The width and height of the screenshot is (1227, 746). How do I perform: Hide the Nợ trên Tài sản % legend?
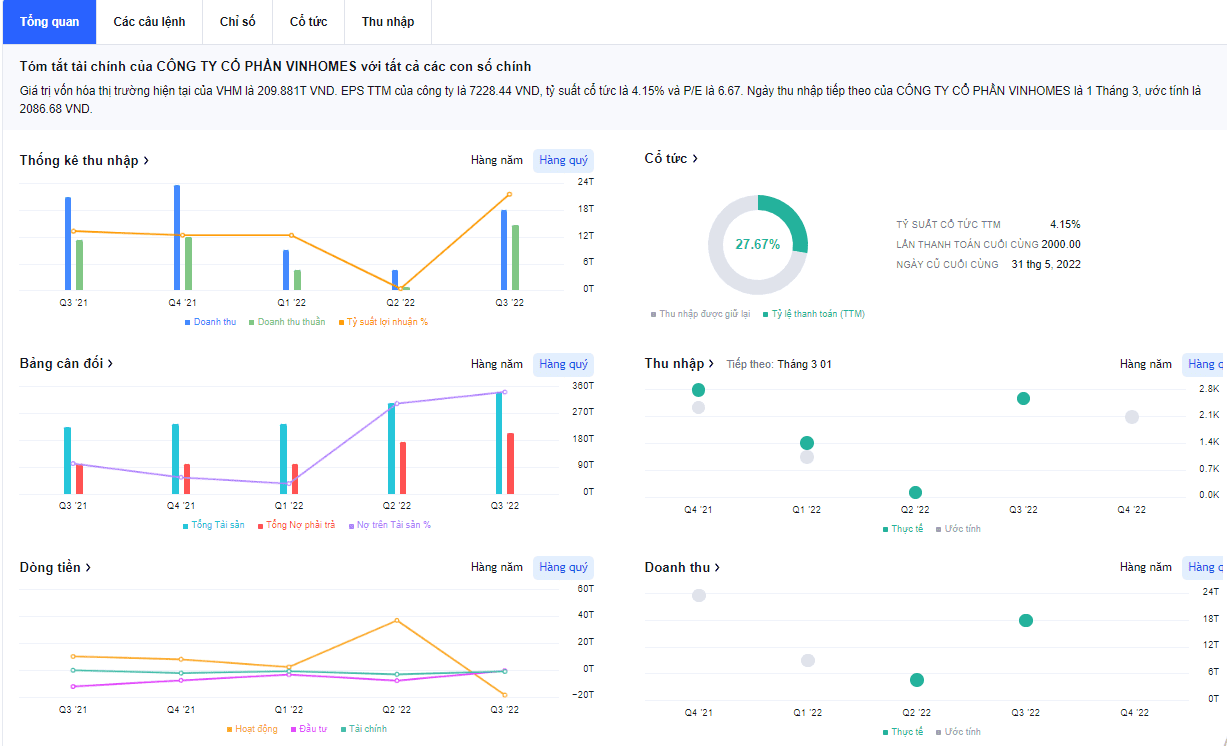390,525
